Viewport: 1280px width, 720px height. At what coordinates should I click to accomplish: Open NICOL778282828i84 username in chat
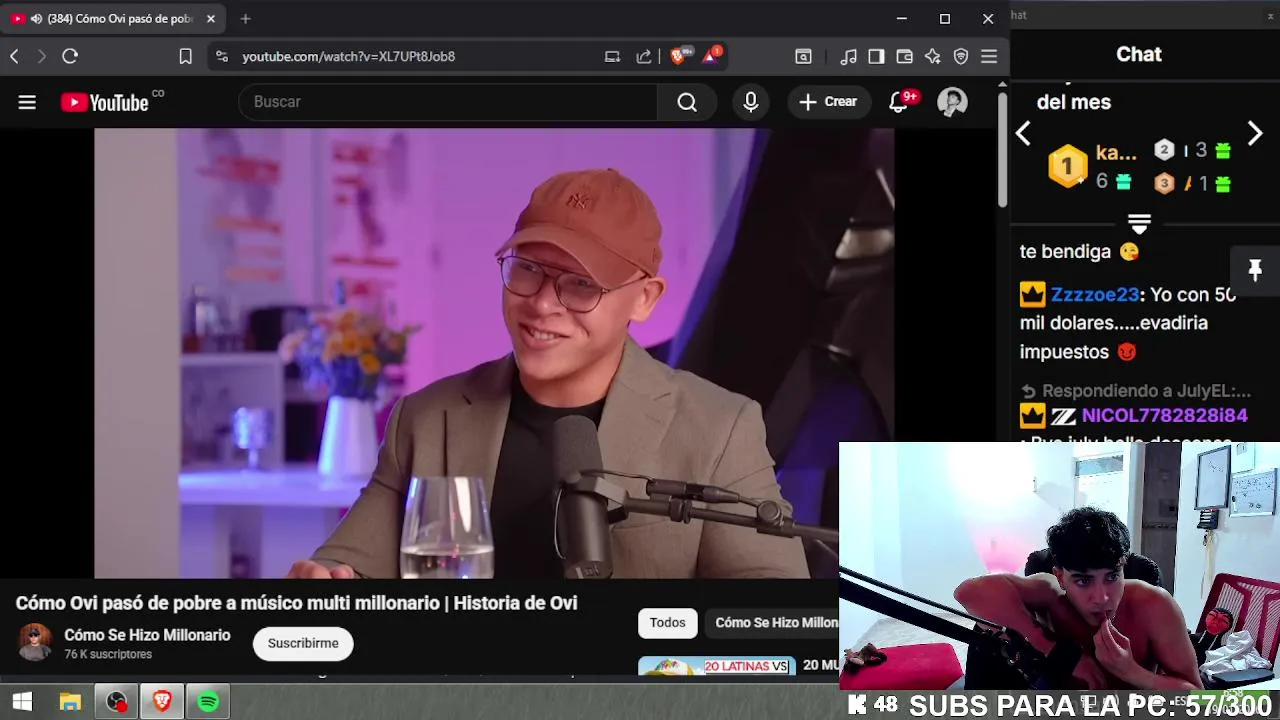point(1165,415)
